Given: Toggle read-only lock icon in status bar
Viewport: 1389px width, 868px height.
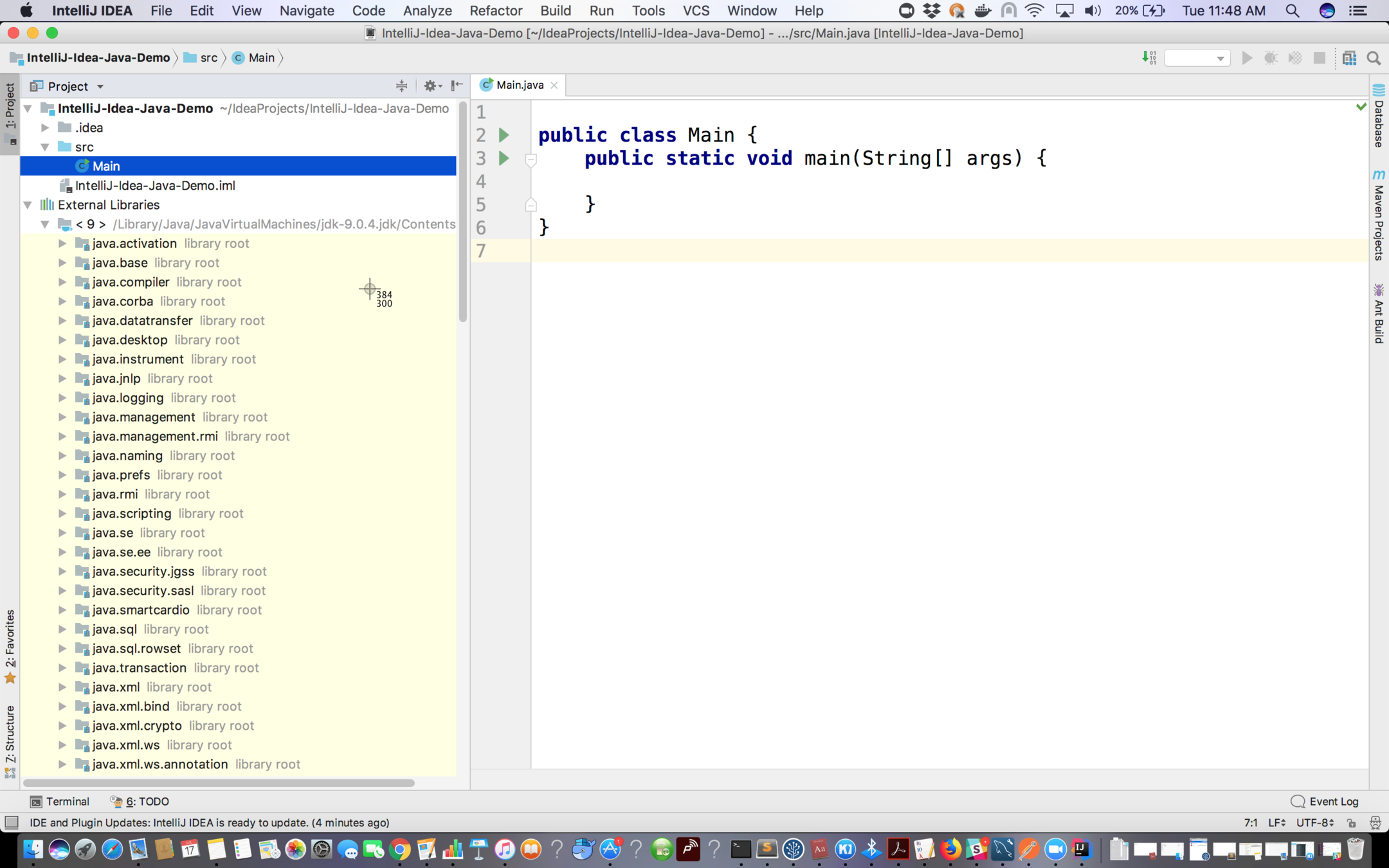Looking at the screenshot, I should [x=1352, y=822].
